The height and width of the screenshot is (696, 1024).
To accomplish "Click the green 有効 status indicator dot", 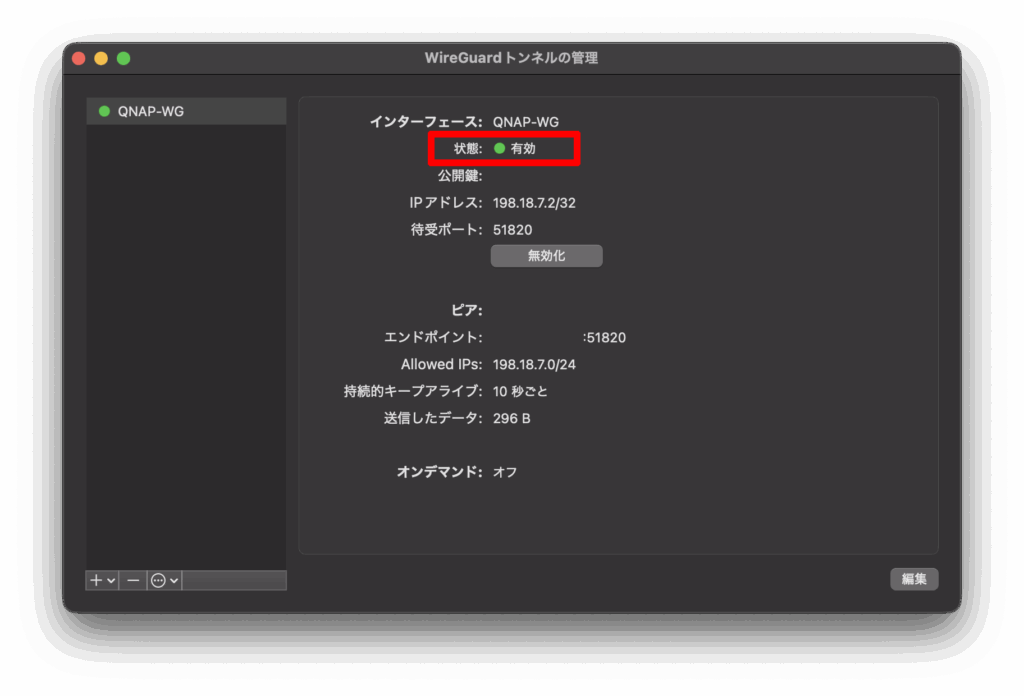I will 500,148.
